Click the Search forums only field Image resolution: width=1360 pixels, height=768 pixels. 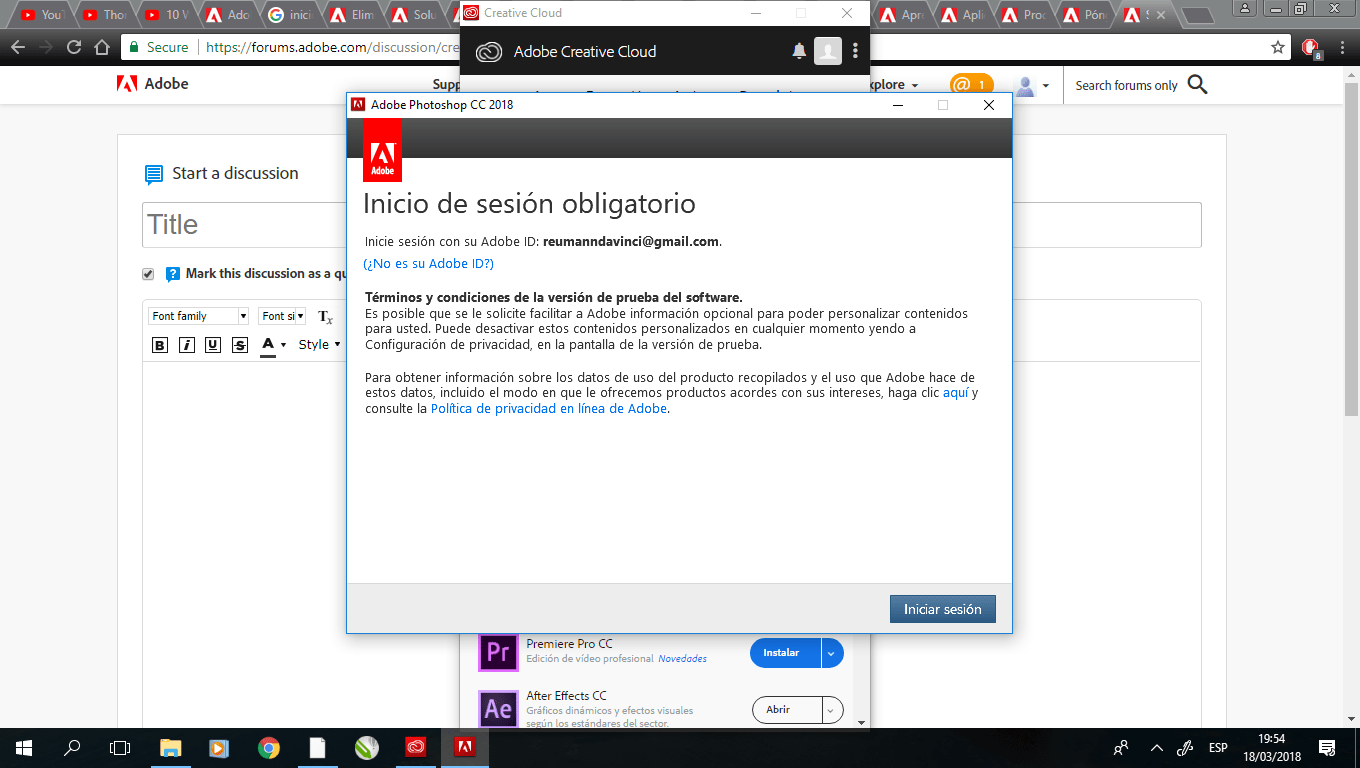[x=1126, y=86]
